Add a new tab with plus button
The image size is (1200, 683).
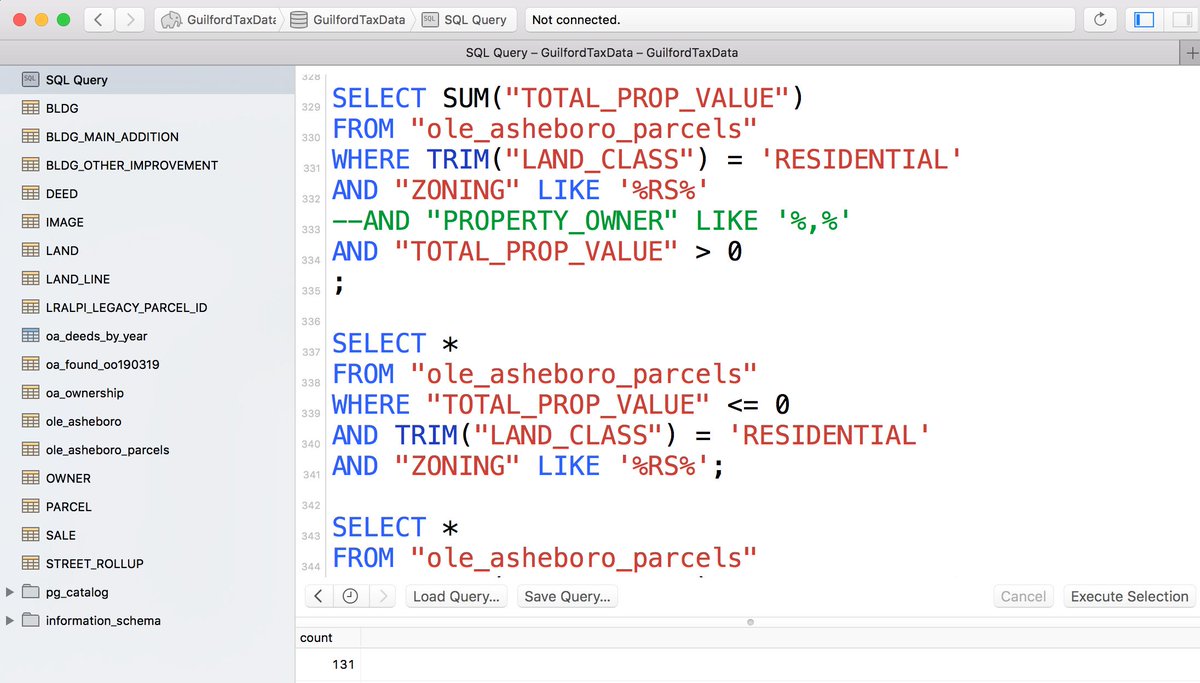(x=1189, y=52)
